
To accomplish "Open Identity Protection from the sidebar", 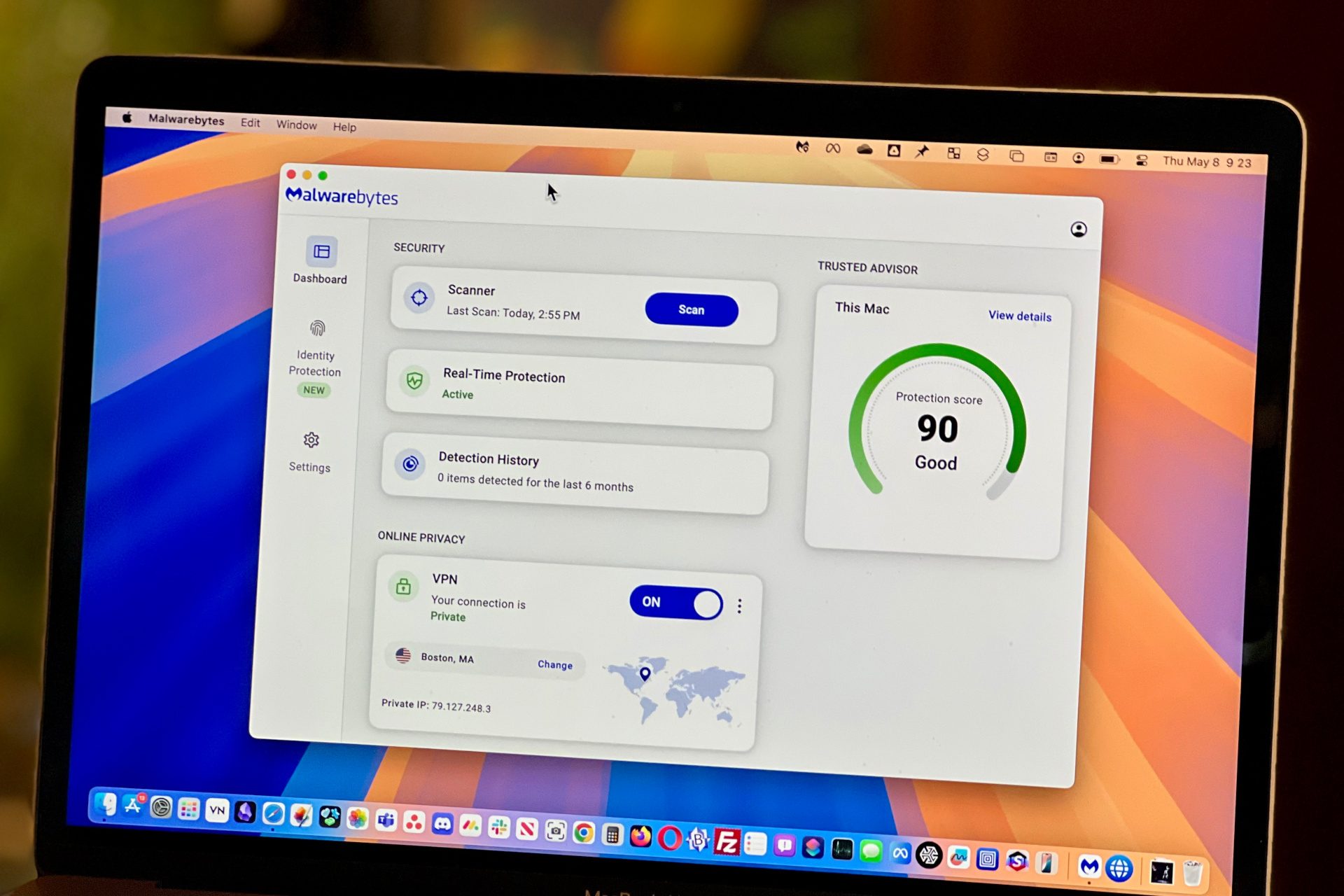I will tap(315, 358).
